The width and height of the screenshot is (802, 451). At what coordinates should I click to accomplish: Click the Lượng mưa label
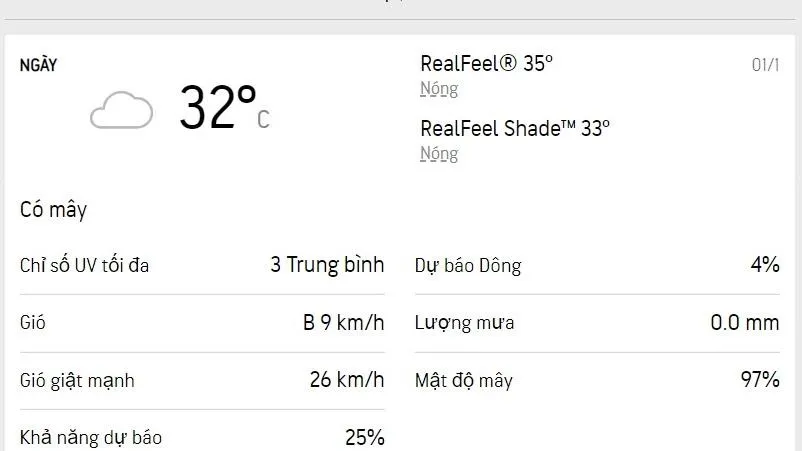pos(465,323)
